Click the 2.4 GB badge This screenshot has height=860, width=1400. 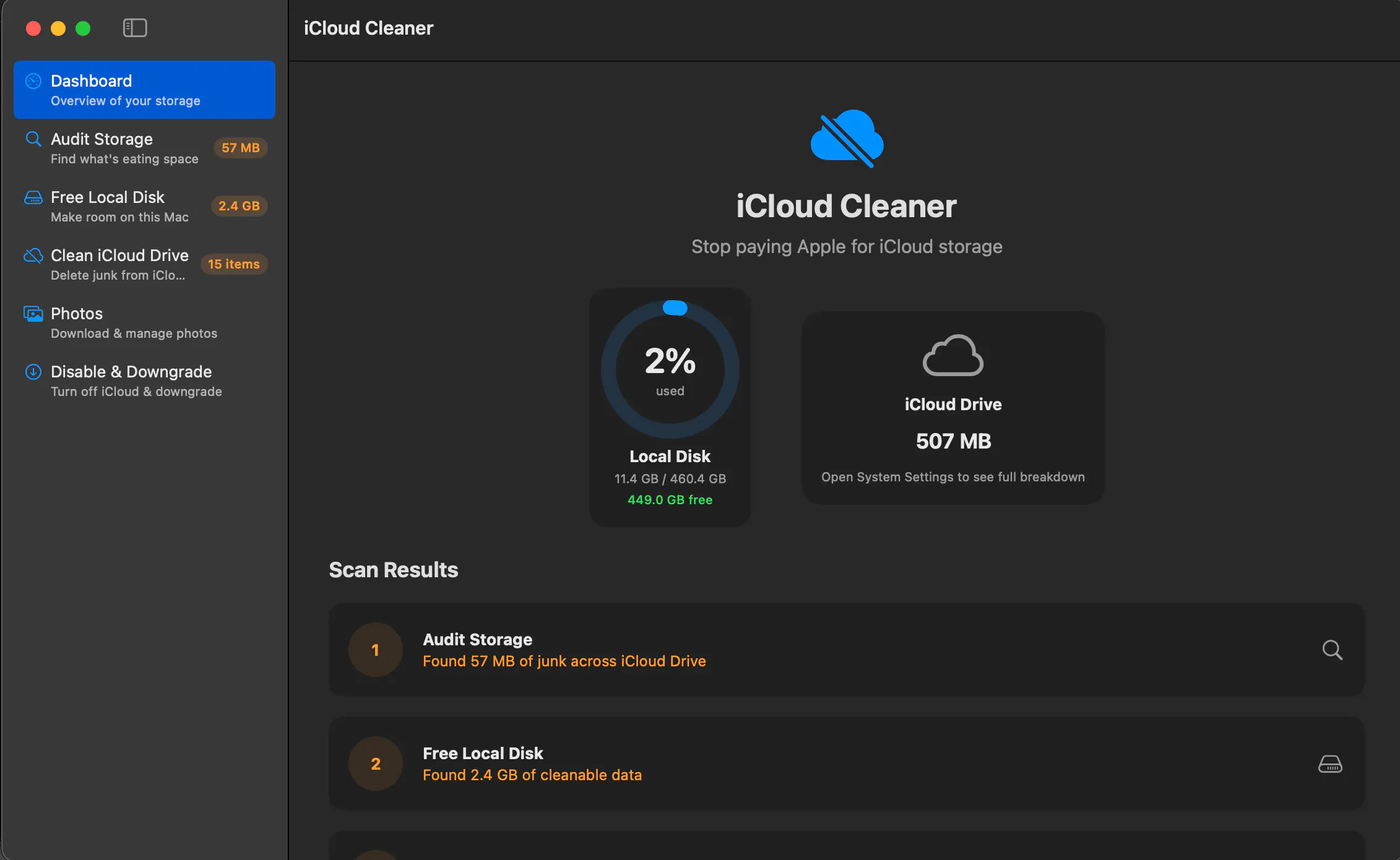(239, 206)
